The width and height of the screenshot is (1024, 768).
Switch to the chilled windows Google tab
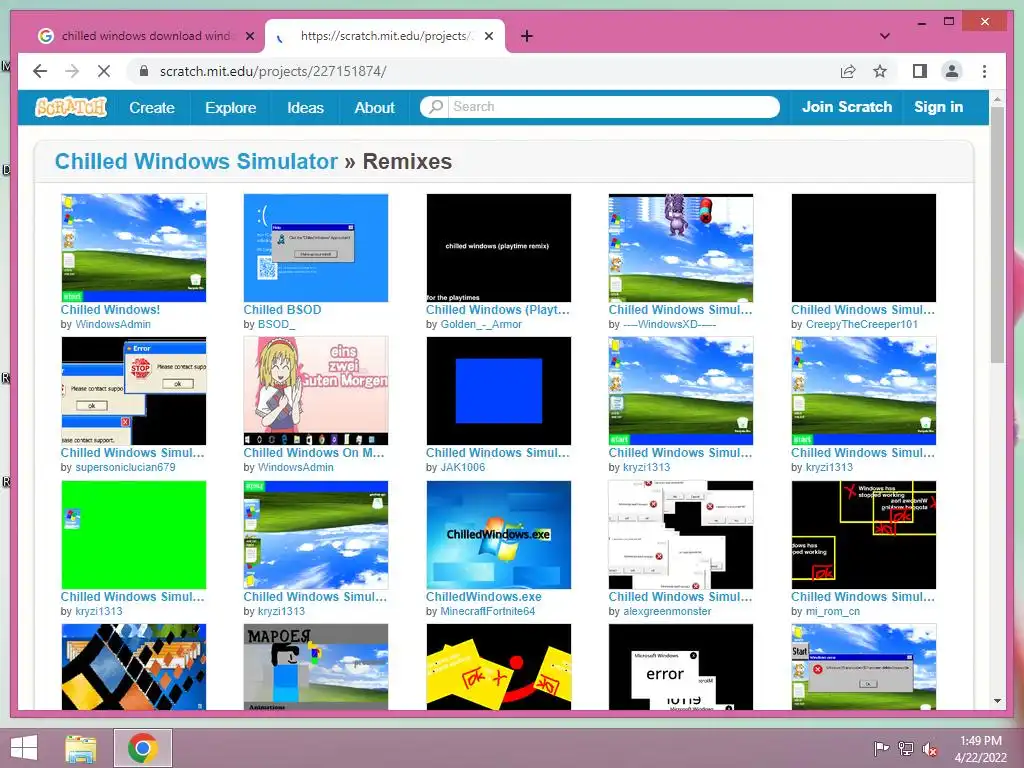[146, 36]
